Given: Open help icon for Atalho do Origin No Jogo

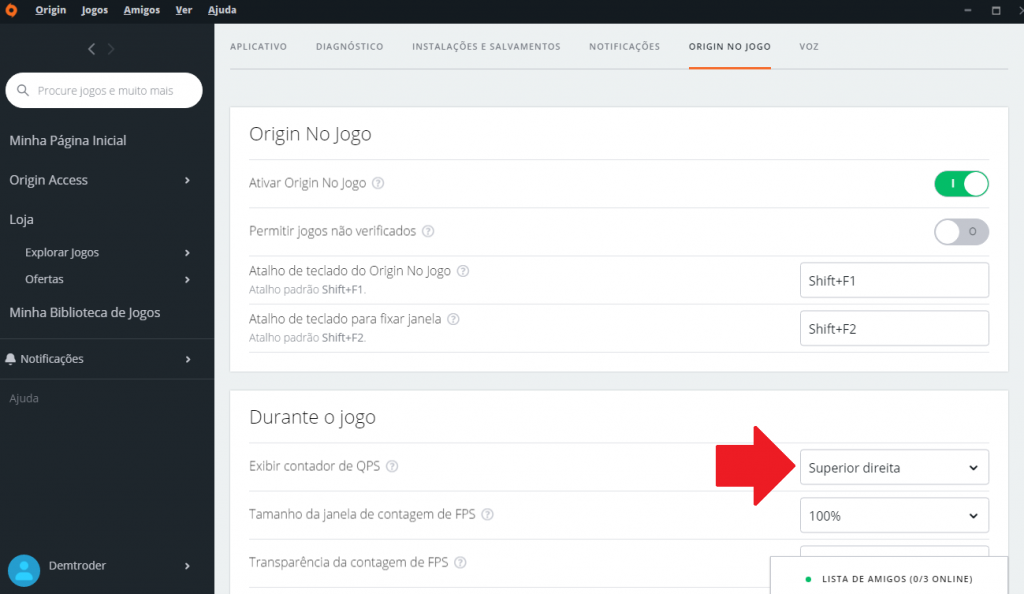Looking at the screenshot, I should click(x=463, y=271).
